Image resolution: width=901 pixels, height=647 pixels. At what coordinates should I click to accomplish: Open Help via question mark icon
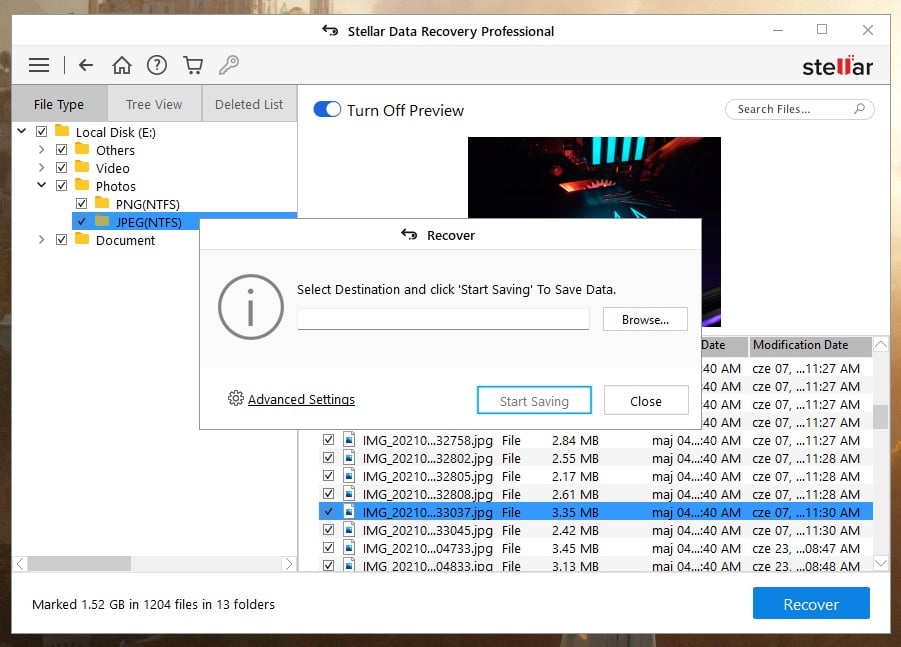click(x=157, y=65)
